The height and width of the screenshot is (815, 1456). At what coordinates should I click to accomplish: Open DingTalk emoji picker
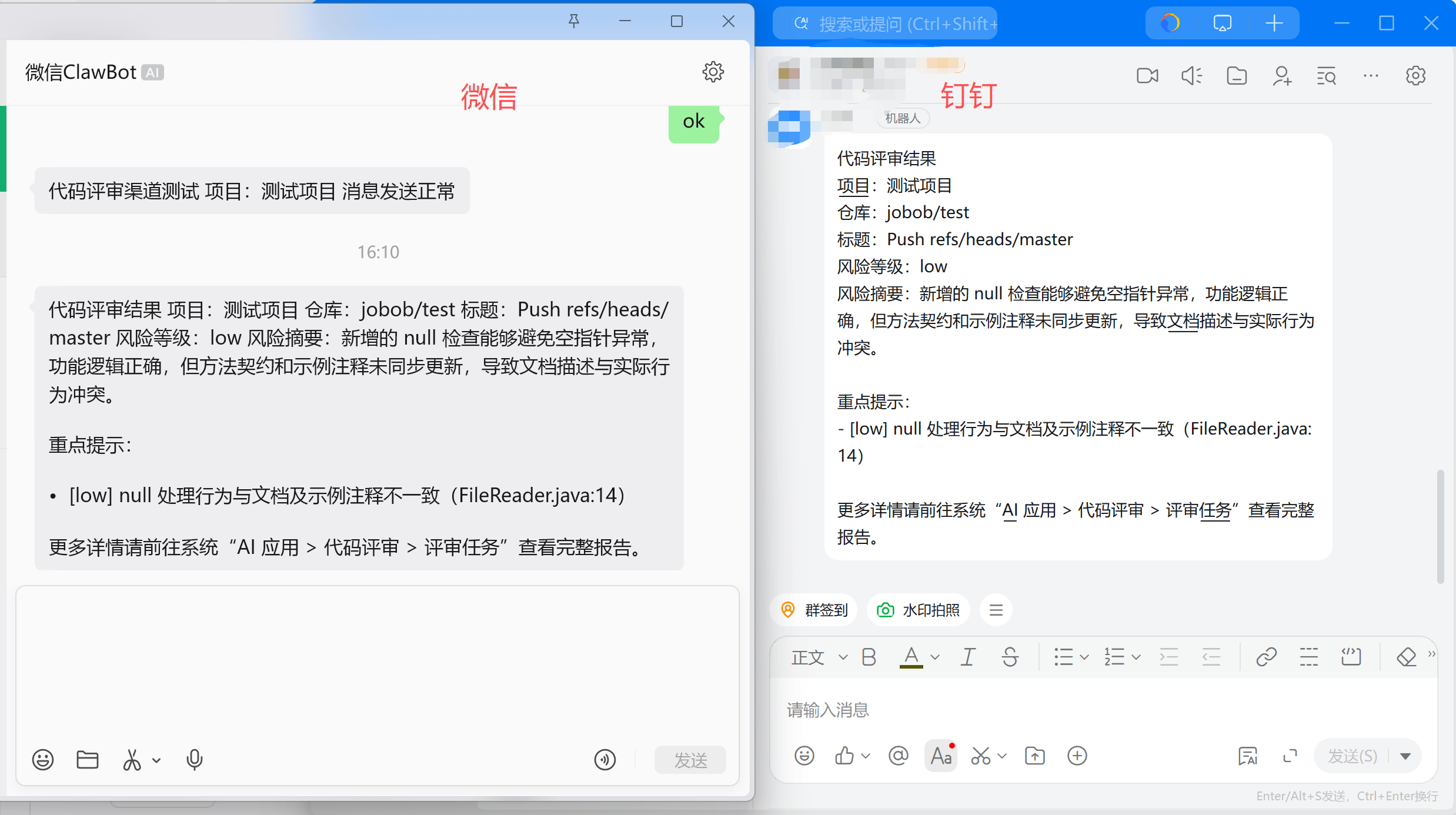804,755
